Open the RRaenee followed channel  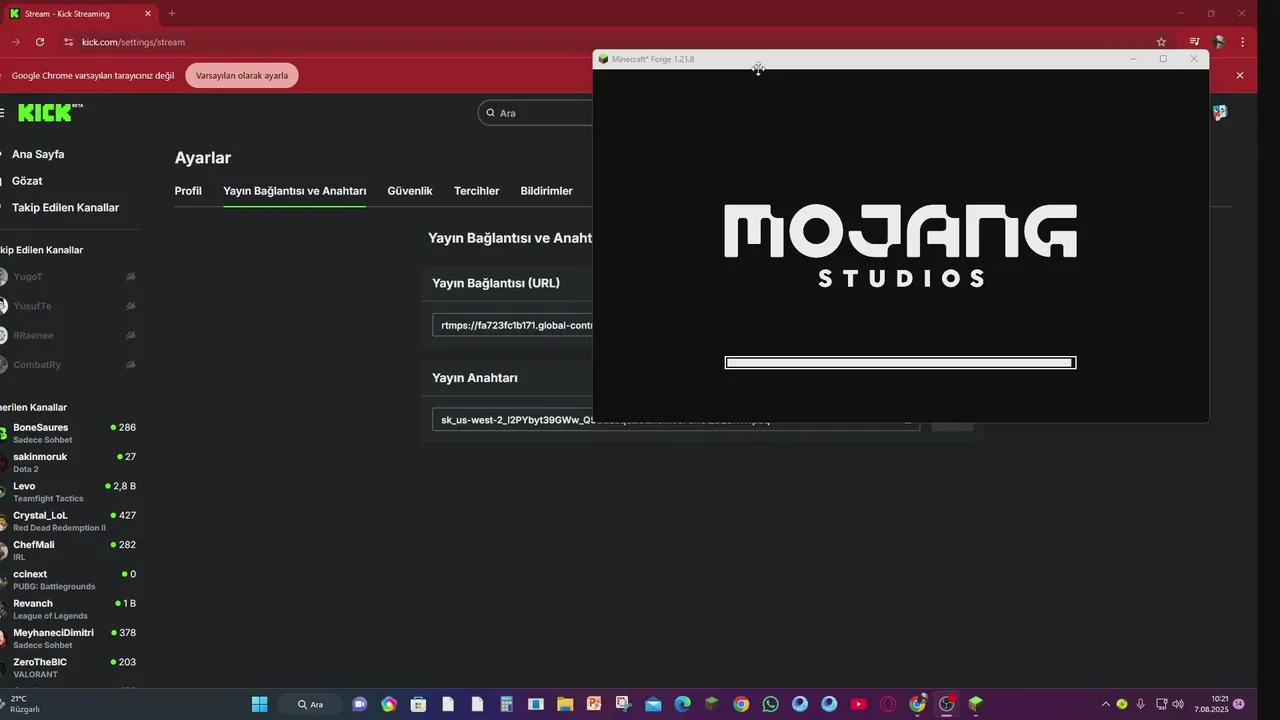click(68, 335)
